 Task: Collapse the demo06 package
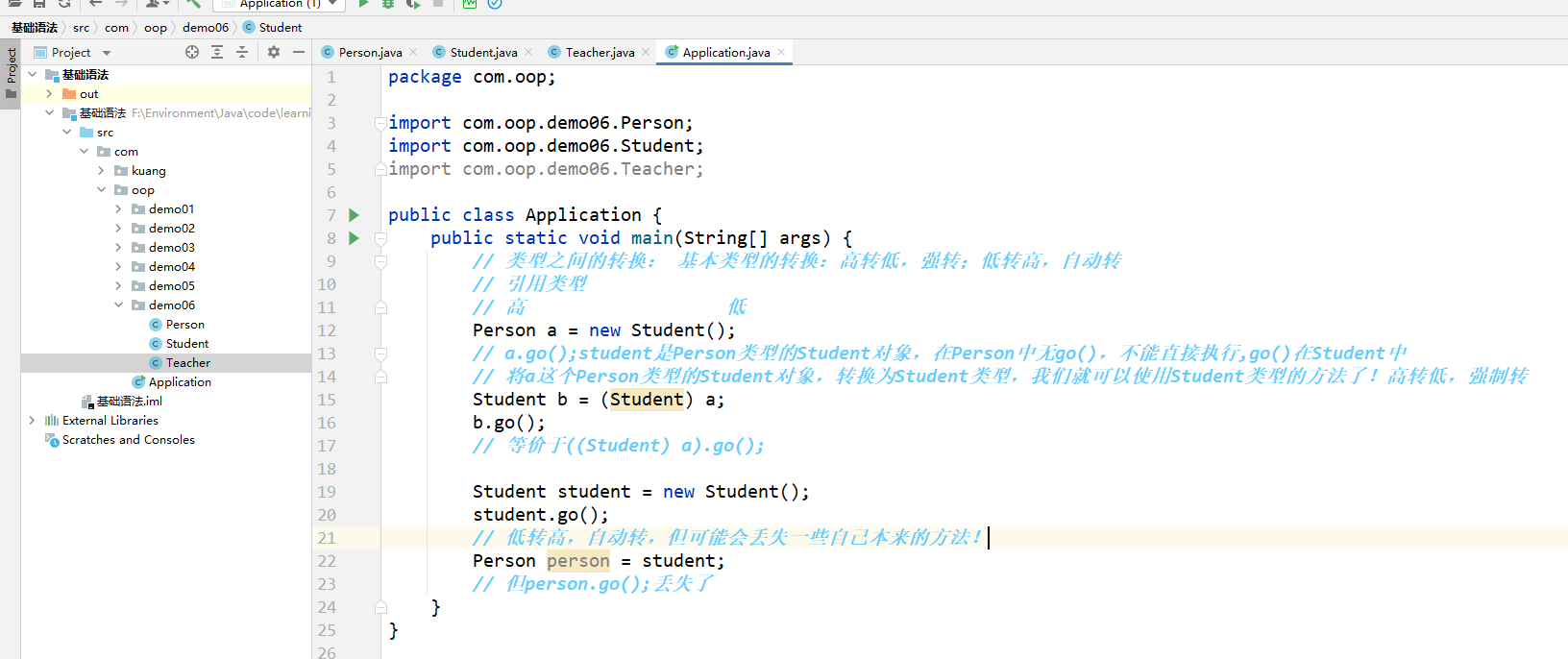pos(118,305)
